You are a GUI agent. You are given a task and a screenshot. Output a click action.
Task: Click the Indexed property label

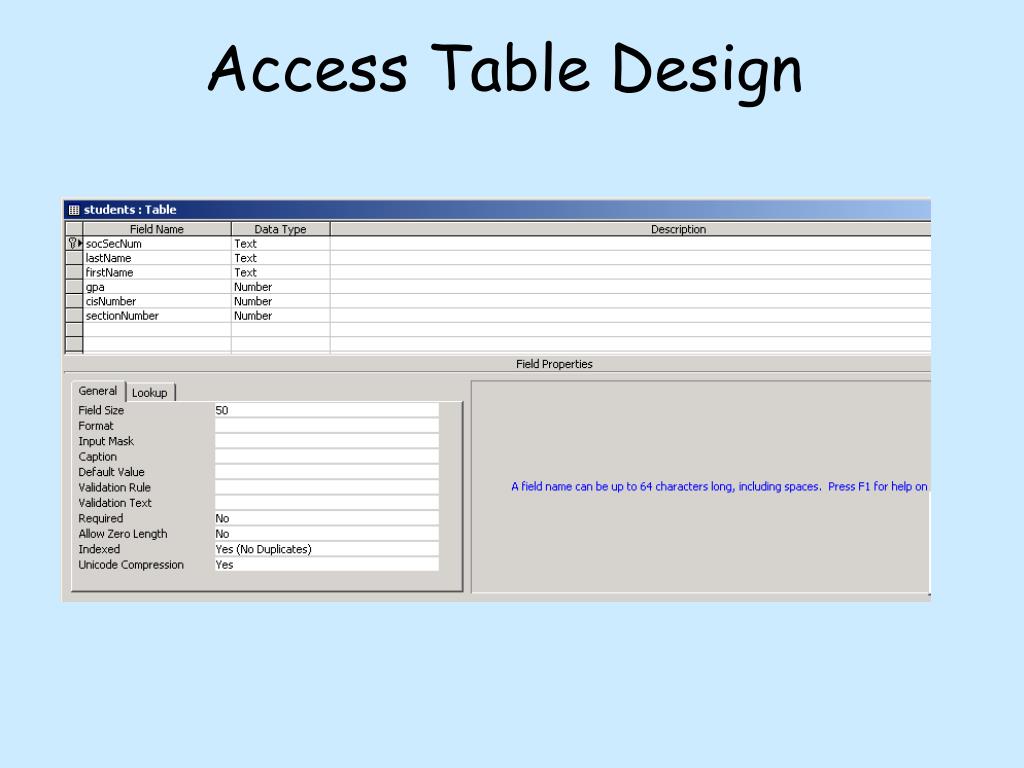[x=99, y=549]
